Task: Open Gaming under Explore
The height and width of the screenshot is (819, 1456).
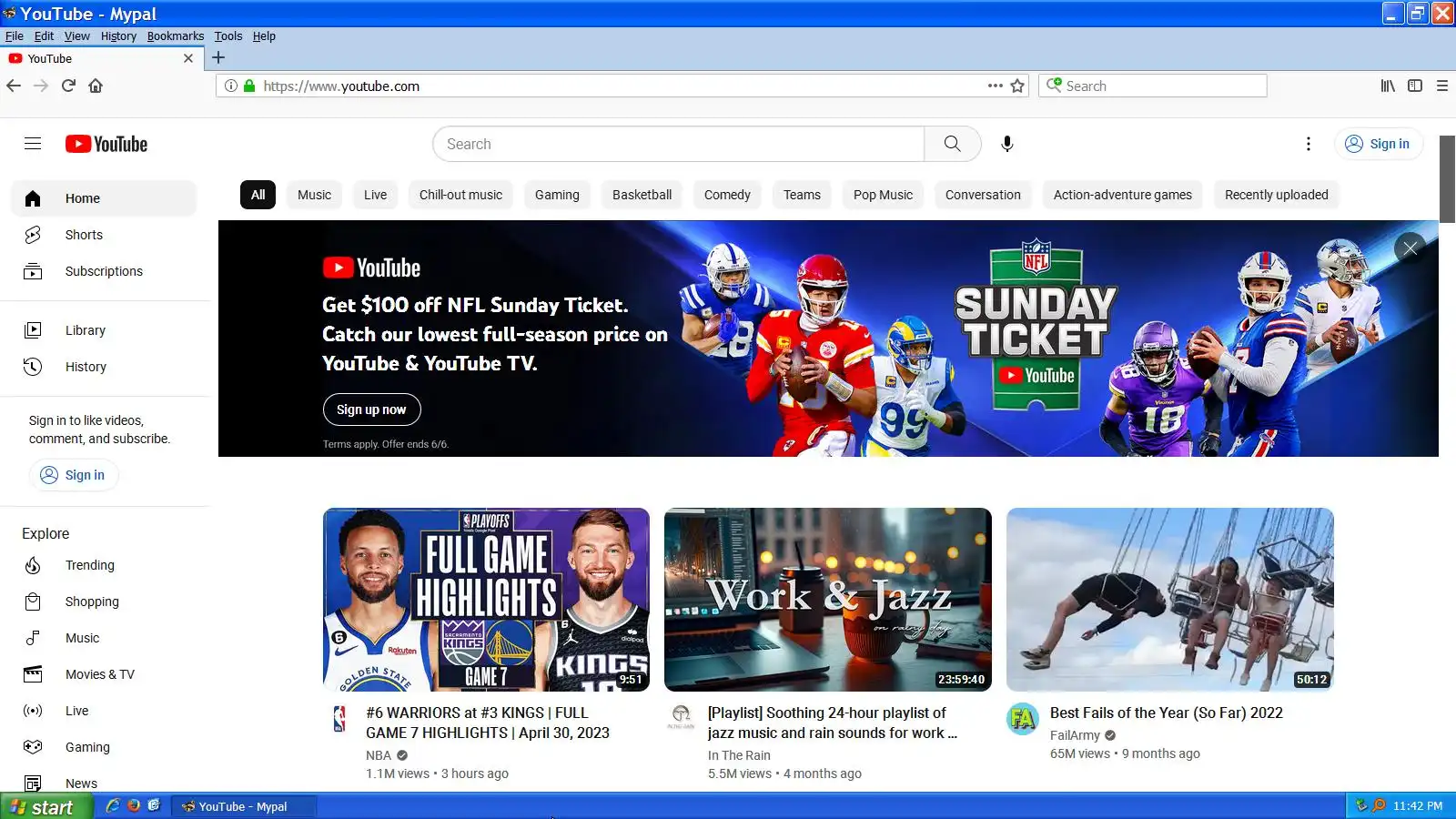Action: pyautogui.click(x=104, y=747)
